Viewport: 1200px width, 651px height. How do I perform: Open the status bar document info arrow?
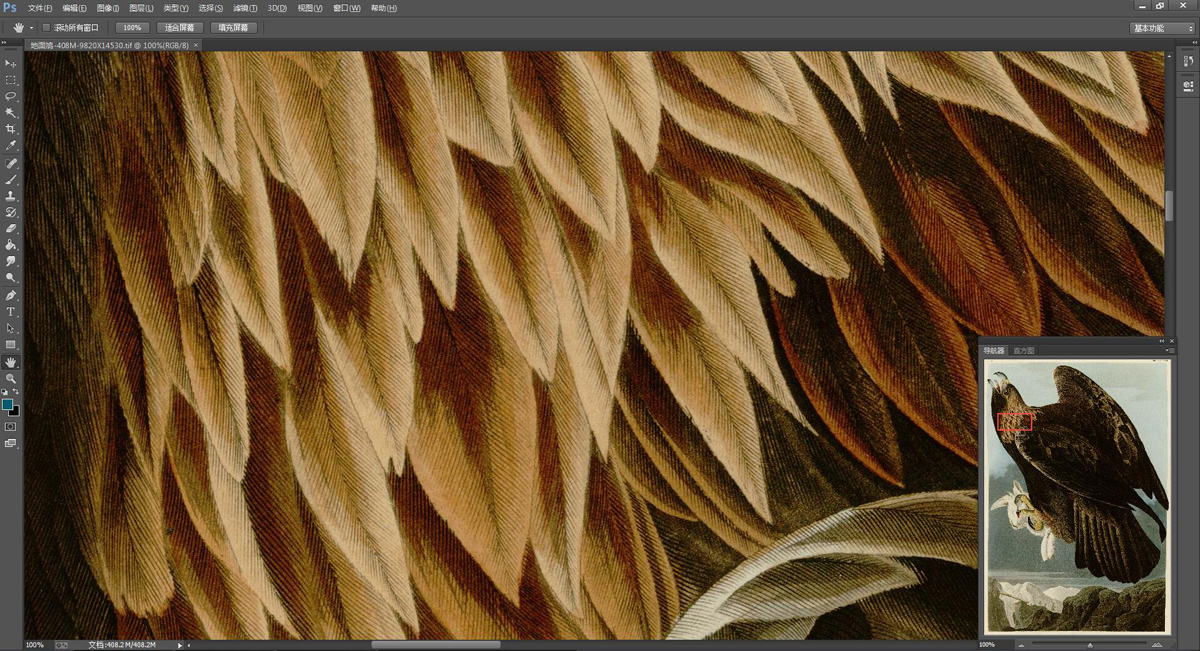180,645
